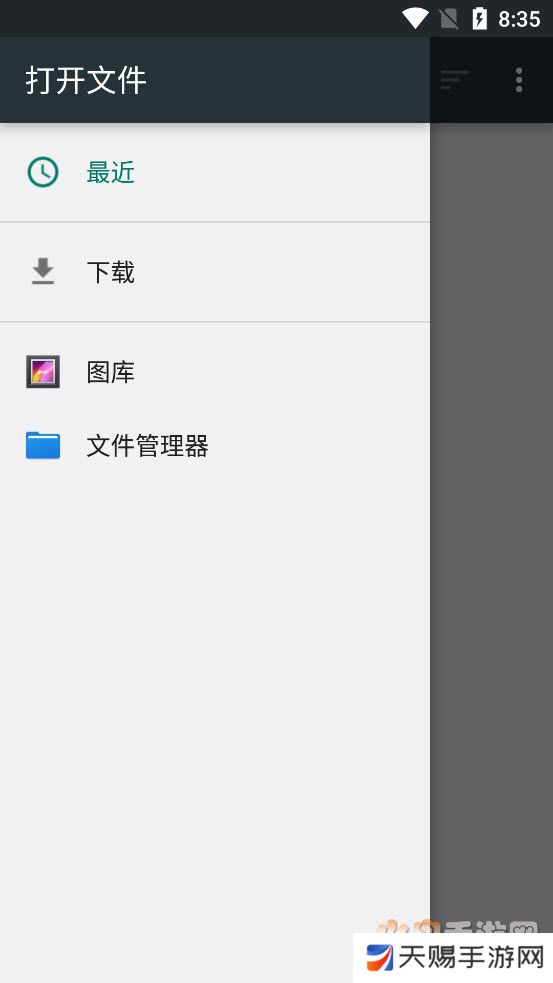Tap the clock icon beside 最近
Screen dimensions: 553x983
coord(43,172)
